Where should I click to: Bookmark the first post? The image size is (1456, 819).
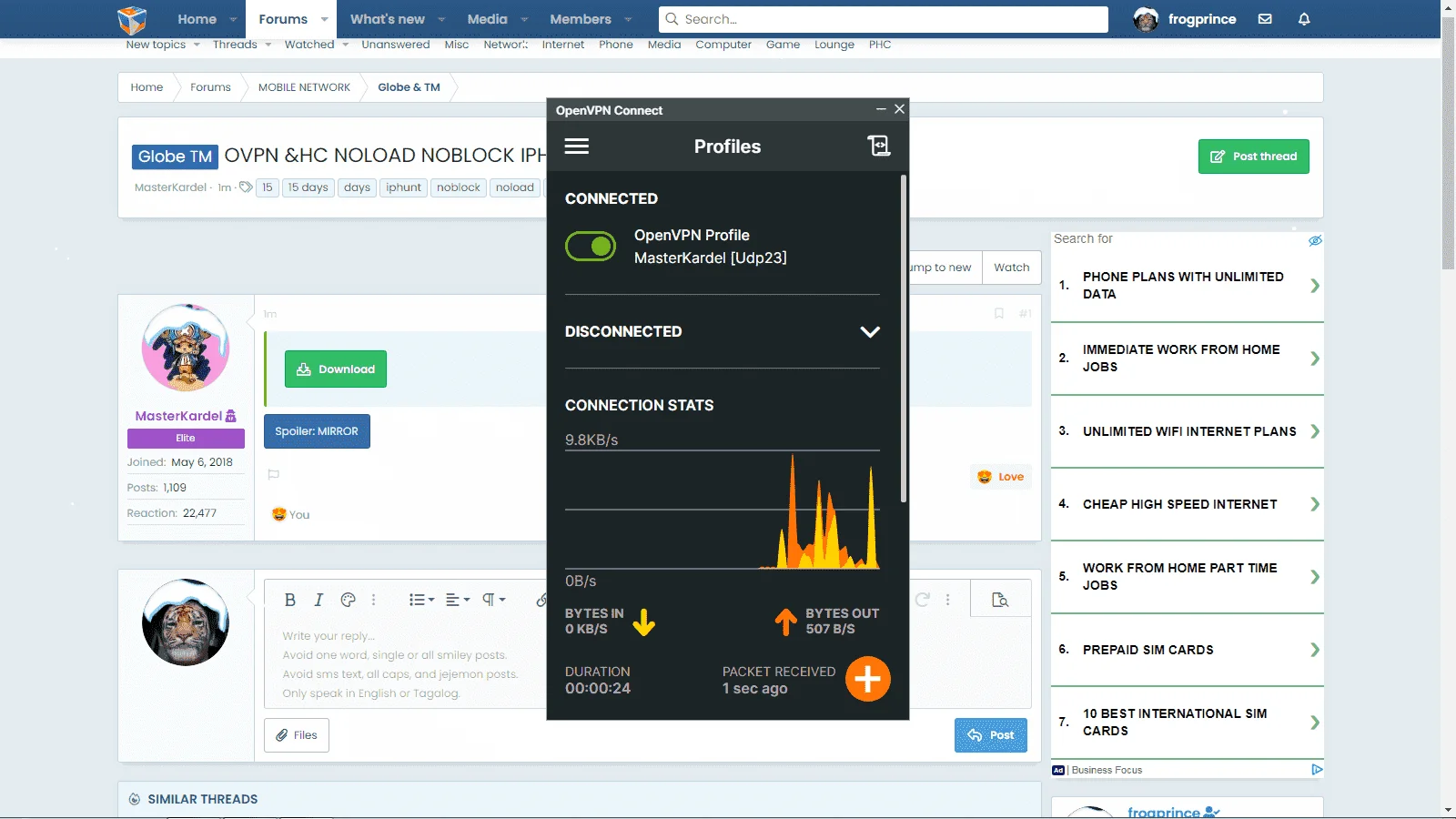click(999, 314)
